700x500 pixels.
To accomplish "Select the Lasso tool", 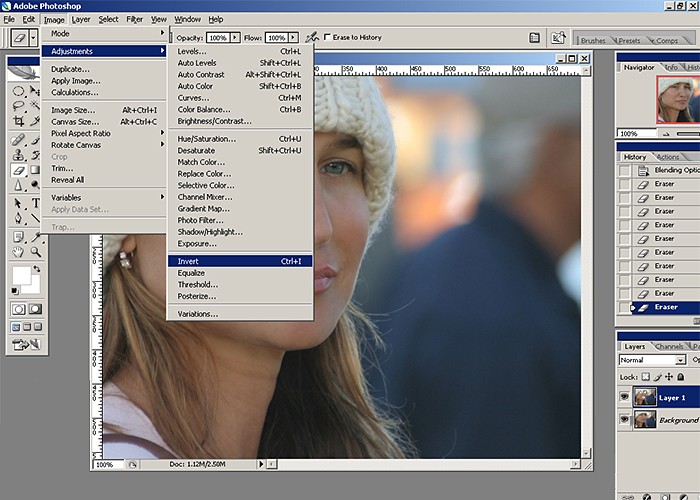I will [18, 106].
